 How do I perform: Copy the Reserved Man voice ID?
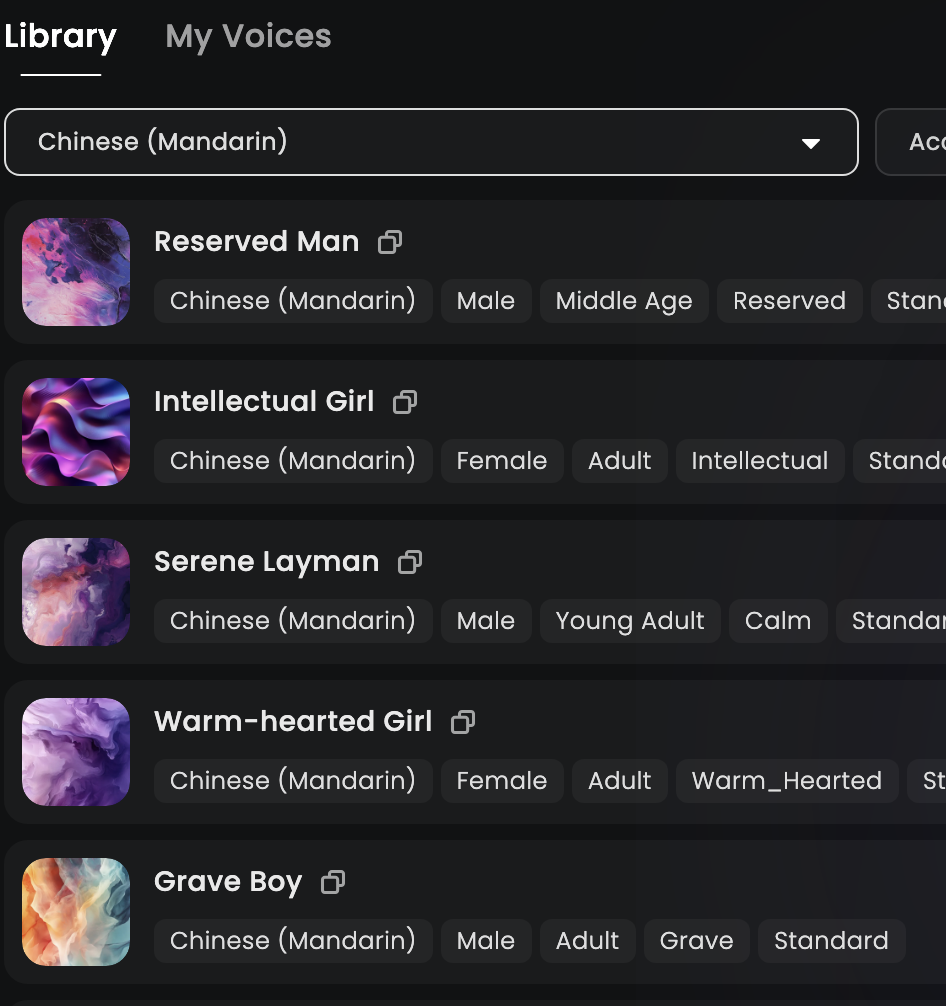pyautogui.click(x=390, y=242)
